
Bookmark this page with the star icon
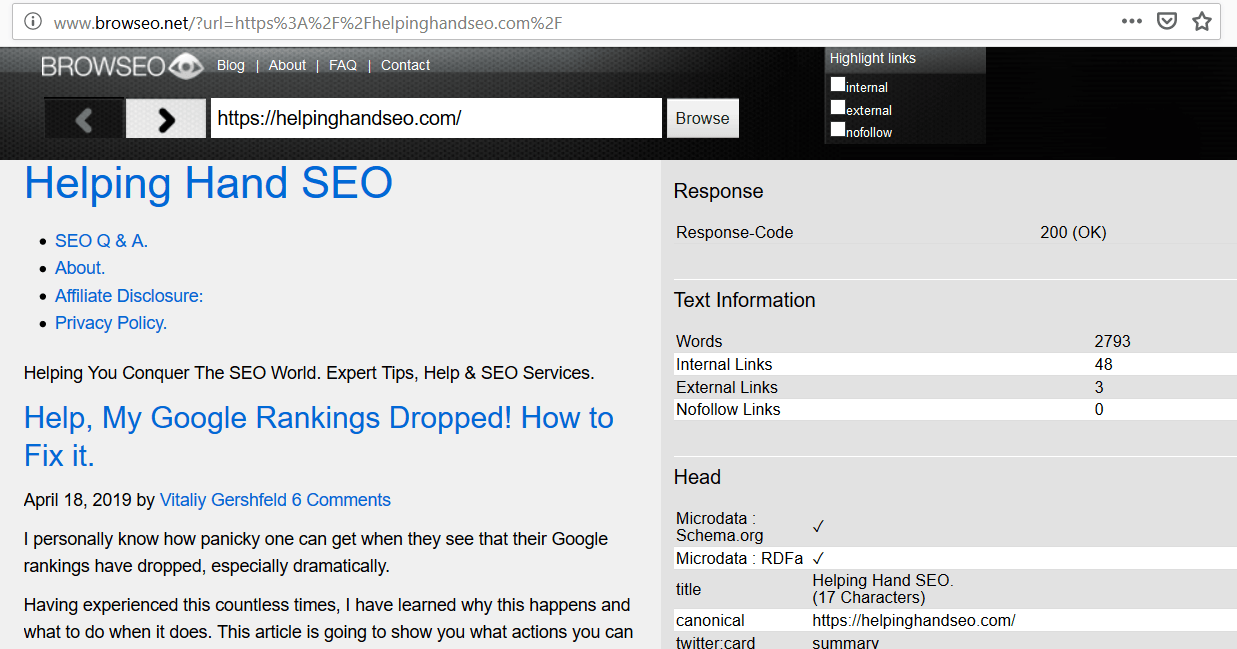1201,21
